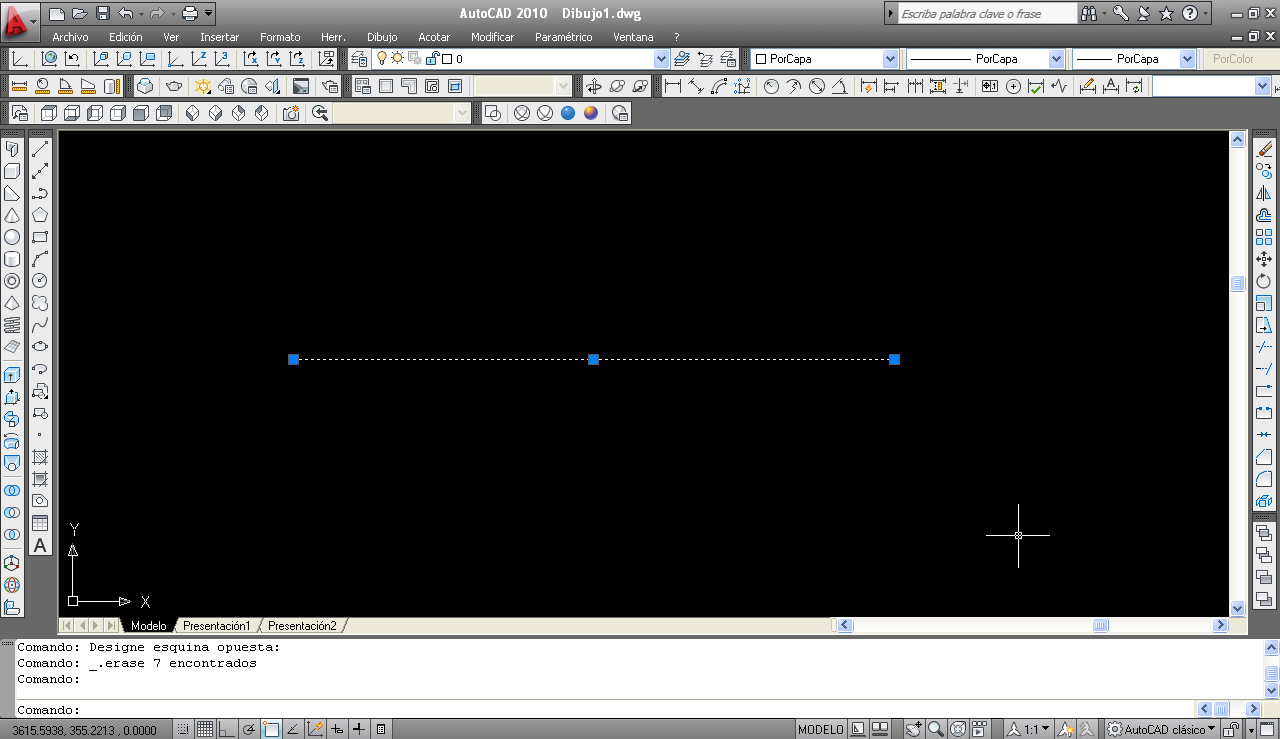The width and height of the screenshot is (1280, 739).
Task: Enable ORTO mode in the status bar
Action: click(226, 728)
